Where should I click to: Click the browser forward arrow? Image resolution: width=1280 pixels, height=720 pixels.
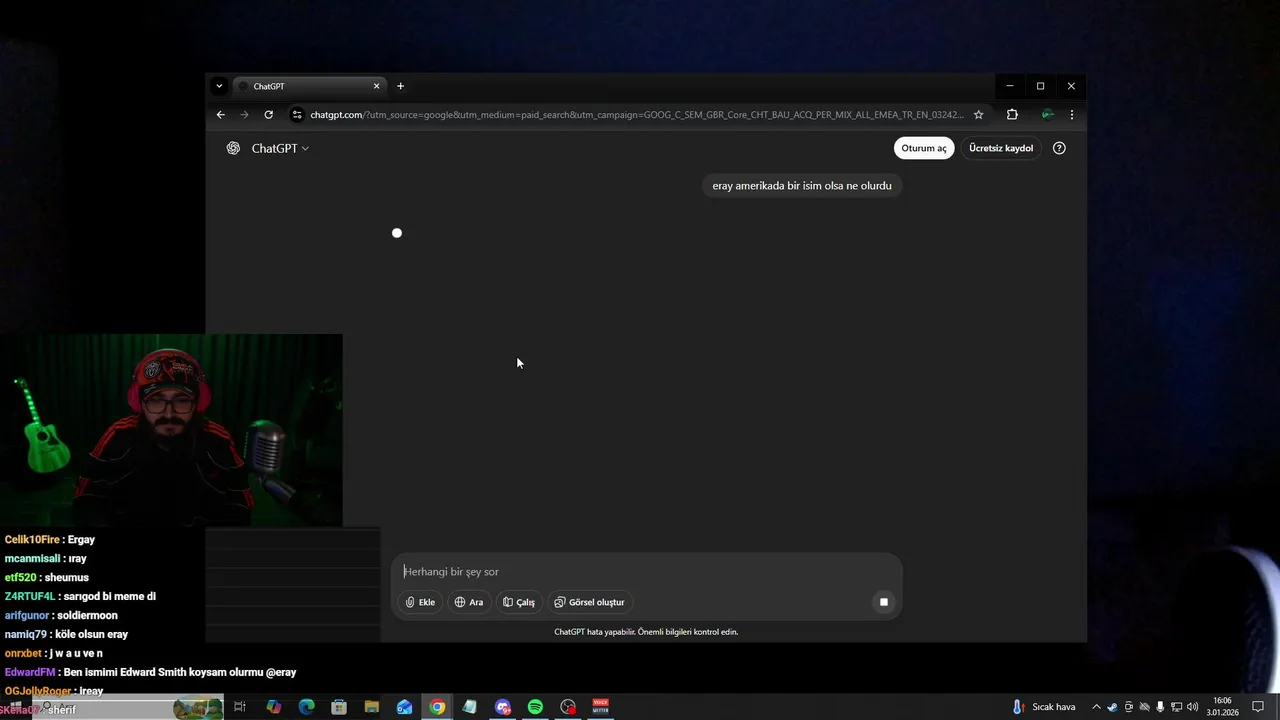coord(244,115)
